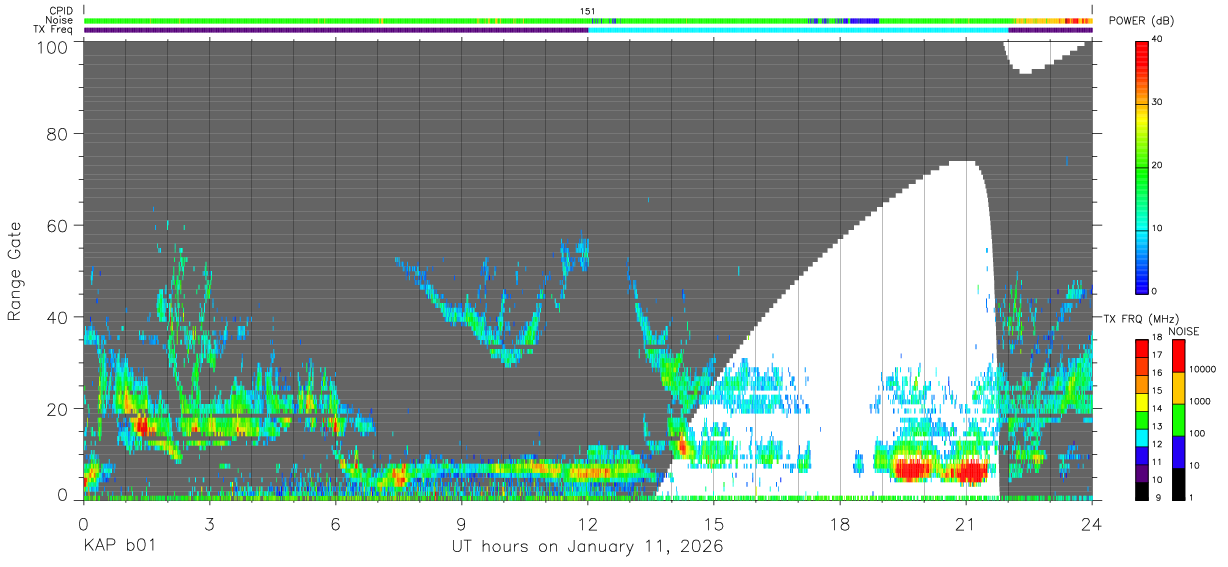1228x567 pixels.
Task: Click the 80 tick on the Range Gate axis
Action: (x=58, y=134)
